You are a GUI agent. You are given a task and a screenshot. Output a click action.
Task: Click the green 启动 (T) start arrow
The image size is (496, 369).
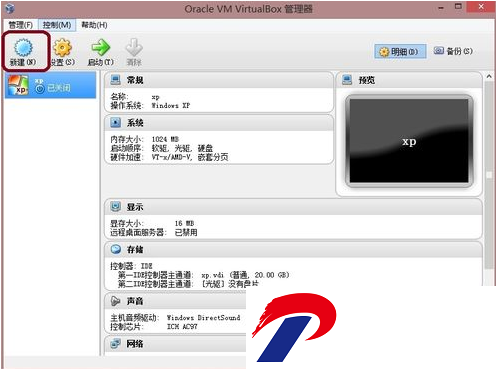pos(100,47)
